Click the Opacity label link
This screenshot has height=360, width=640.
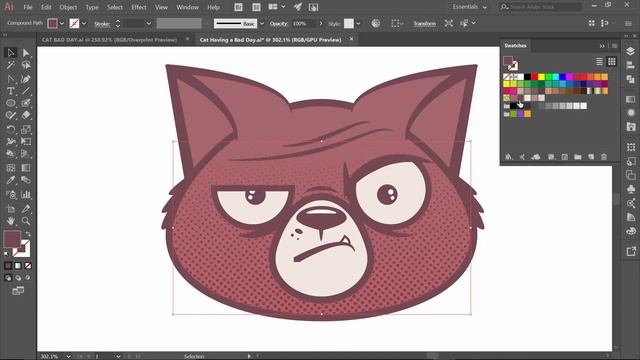click(279, 24)
